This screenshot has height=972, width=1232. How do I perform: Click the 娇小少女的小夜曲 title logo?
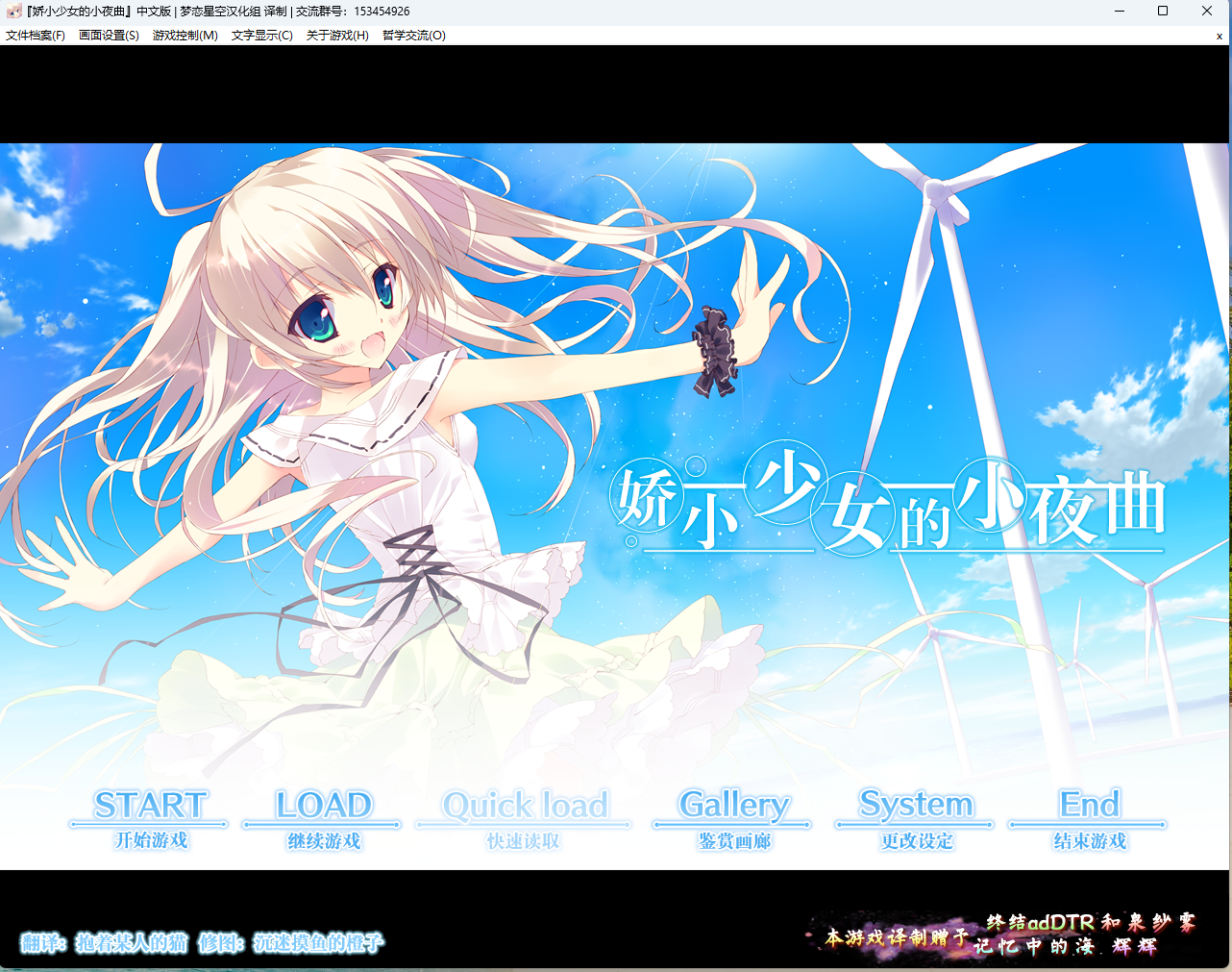coord(889,500)
